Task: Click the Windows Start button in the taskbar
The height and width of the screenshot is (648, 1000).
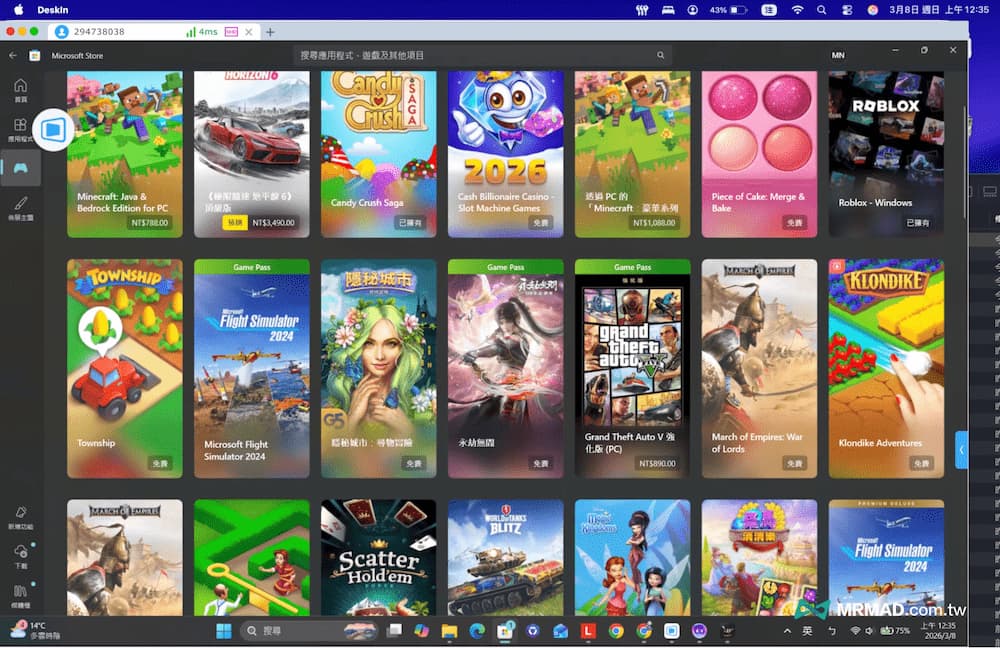Action: (224, 631)
